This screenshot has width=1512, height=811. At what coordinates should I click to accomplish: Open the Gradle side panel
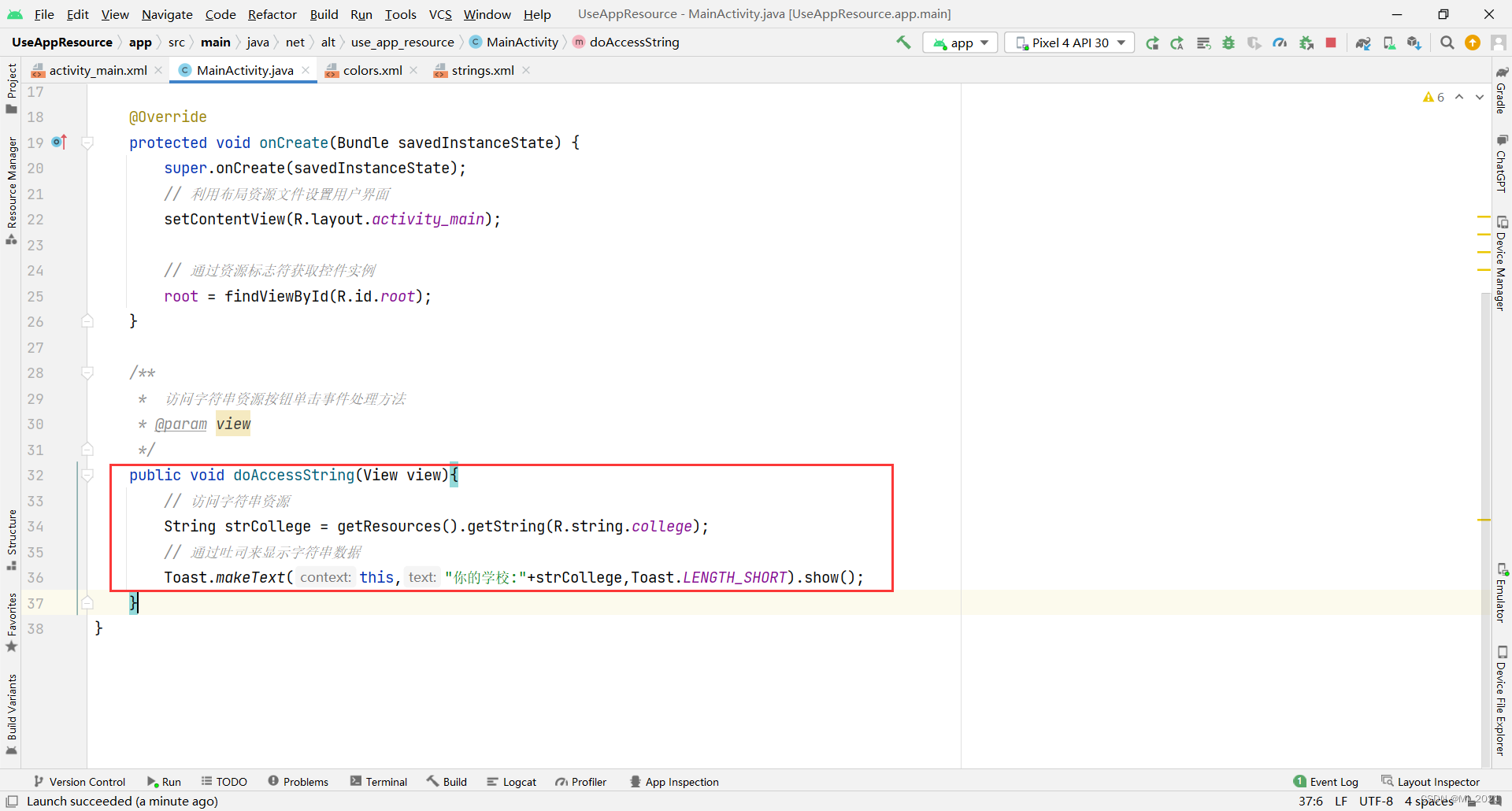(x=1502, y=90)
